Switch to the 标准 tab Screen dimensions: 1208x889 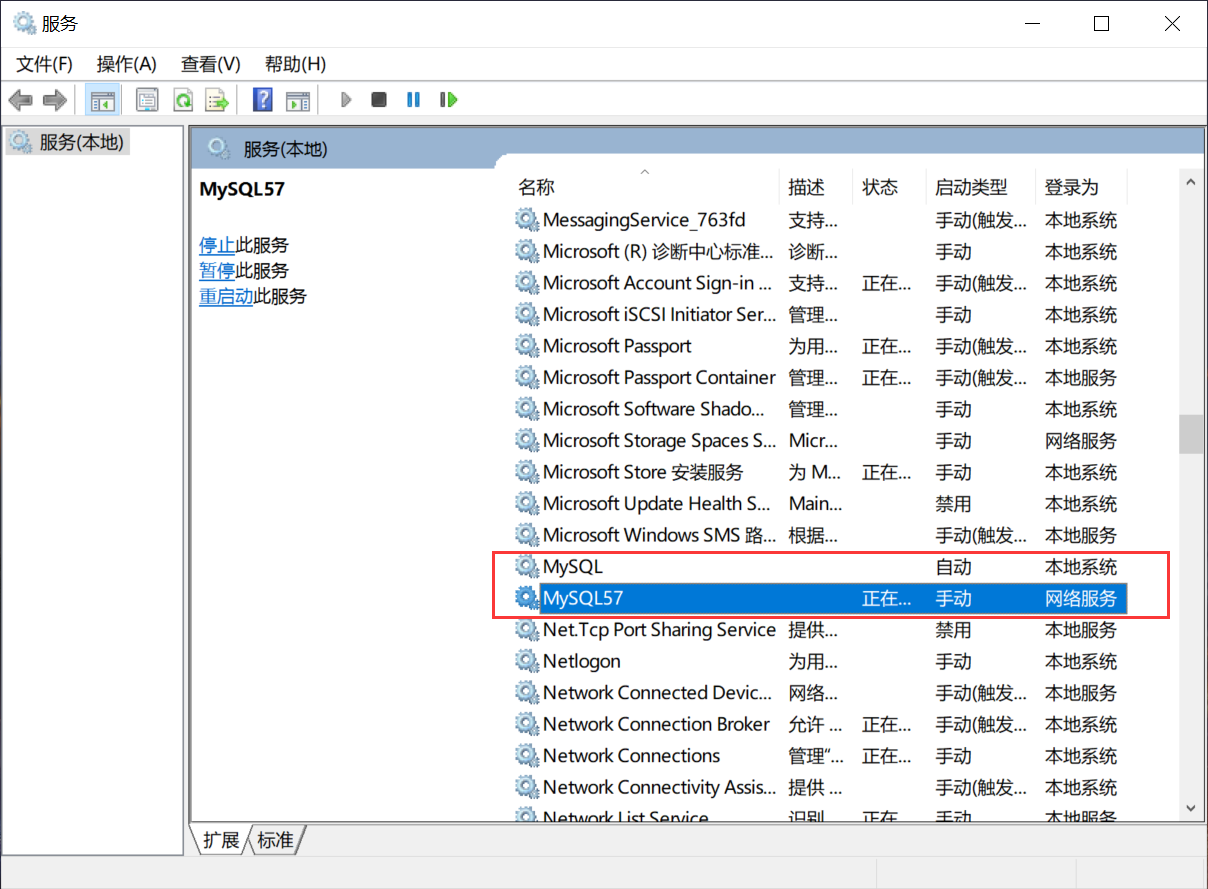275,840
